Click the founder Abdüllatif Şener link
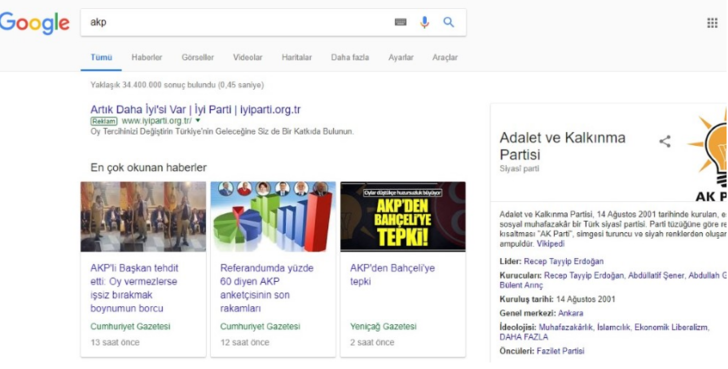The width and height of the screenshot is (728, 369). tap(656, 276)
